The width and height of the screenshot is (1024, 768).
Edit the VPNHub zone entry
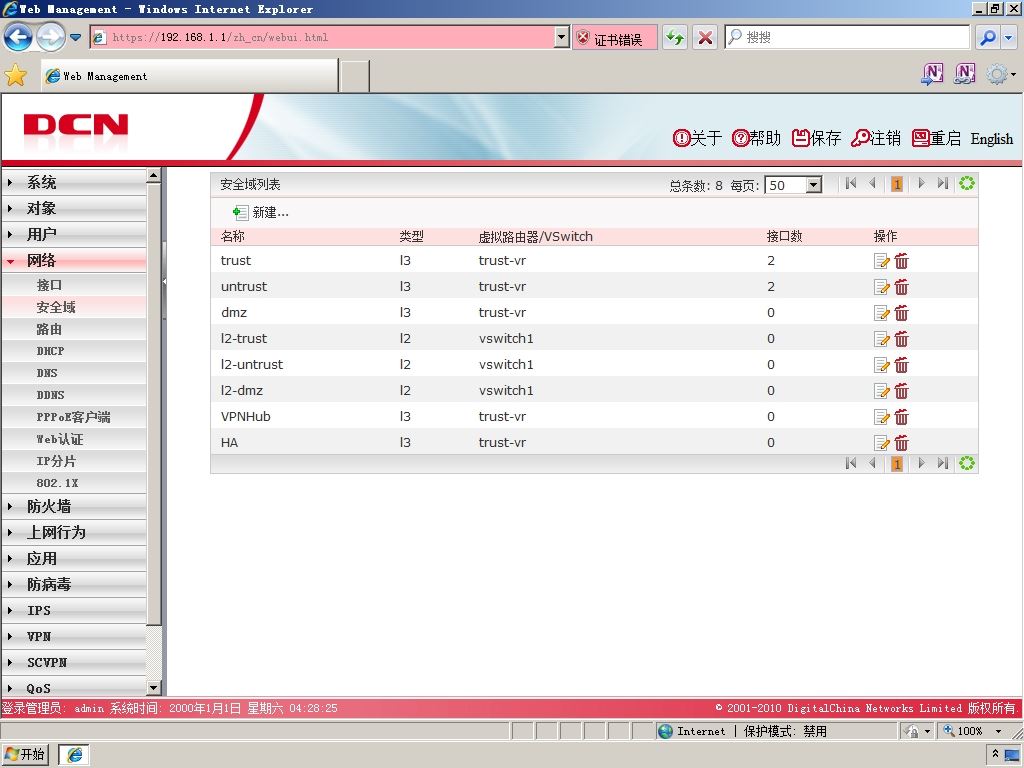pyautogui.click(x=881, y=417)
